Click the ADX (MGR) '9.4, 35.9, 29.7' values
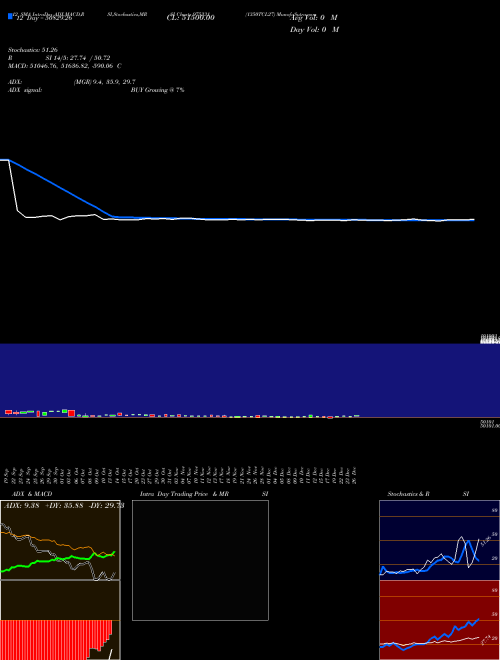Screen dimensions: 500x660 pyautogui.click(x=104, y=82)
